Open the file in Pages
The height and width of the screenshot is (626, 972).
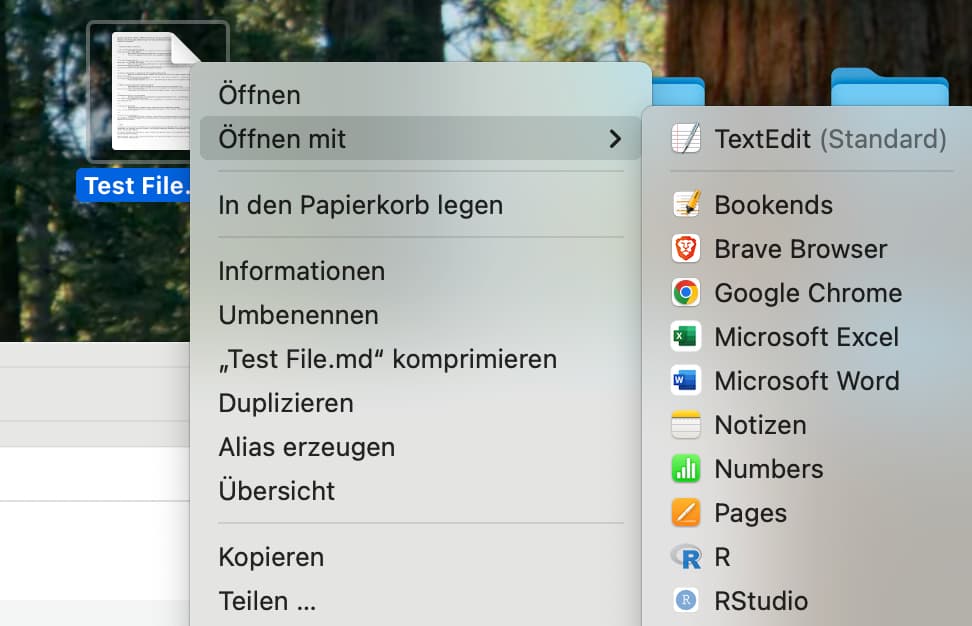(x=750, y=513)
